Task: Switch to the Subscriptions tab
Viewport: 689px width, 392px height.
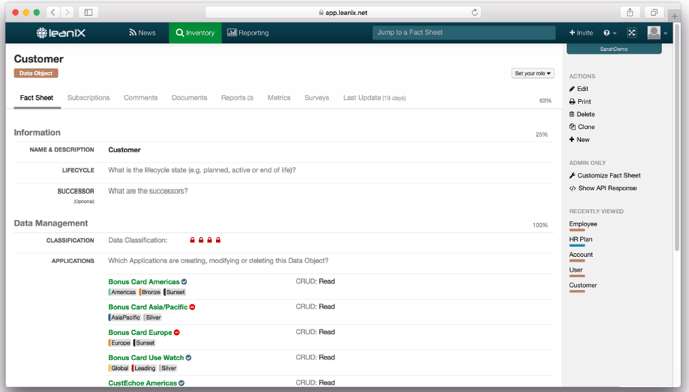Action: coord(88,98)
